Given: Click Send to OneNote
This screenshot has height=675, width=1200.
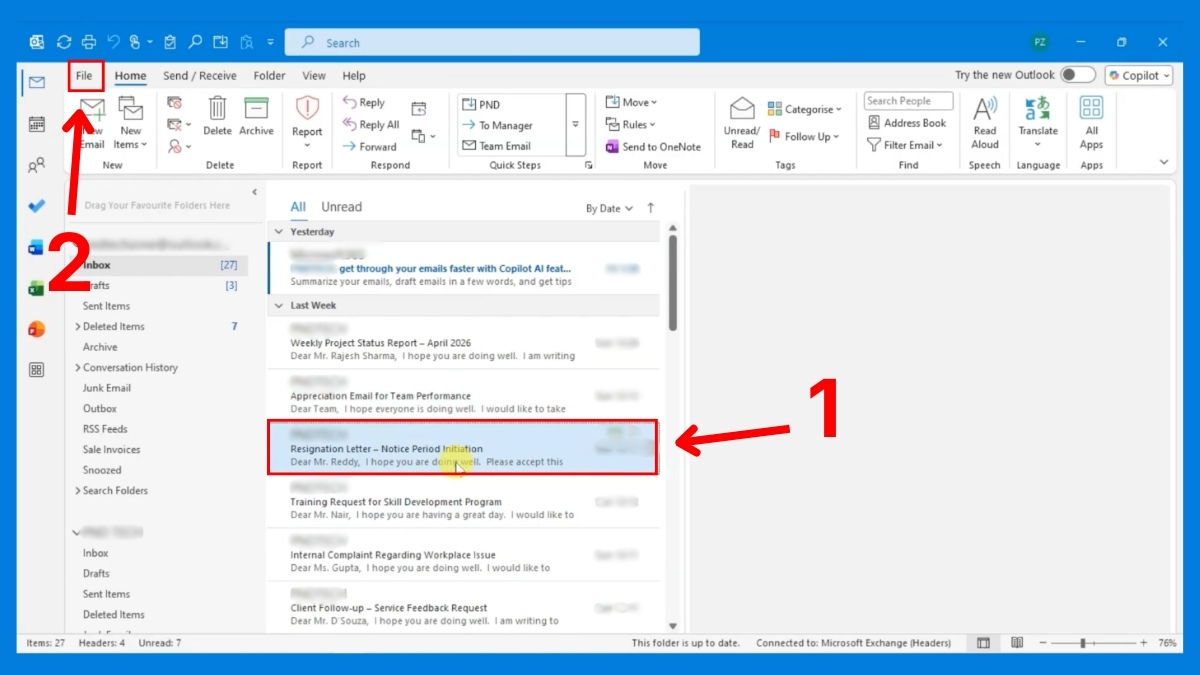Looking at the screenshot, I should click(x=653, y=146).
